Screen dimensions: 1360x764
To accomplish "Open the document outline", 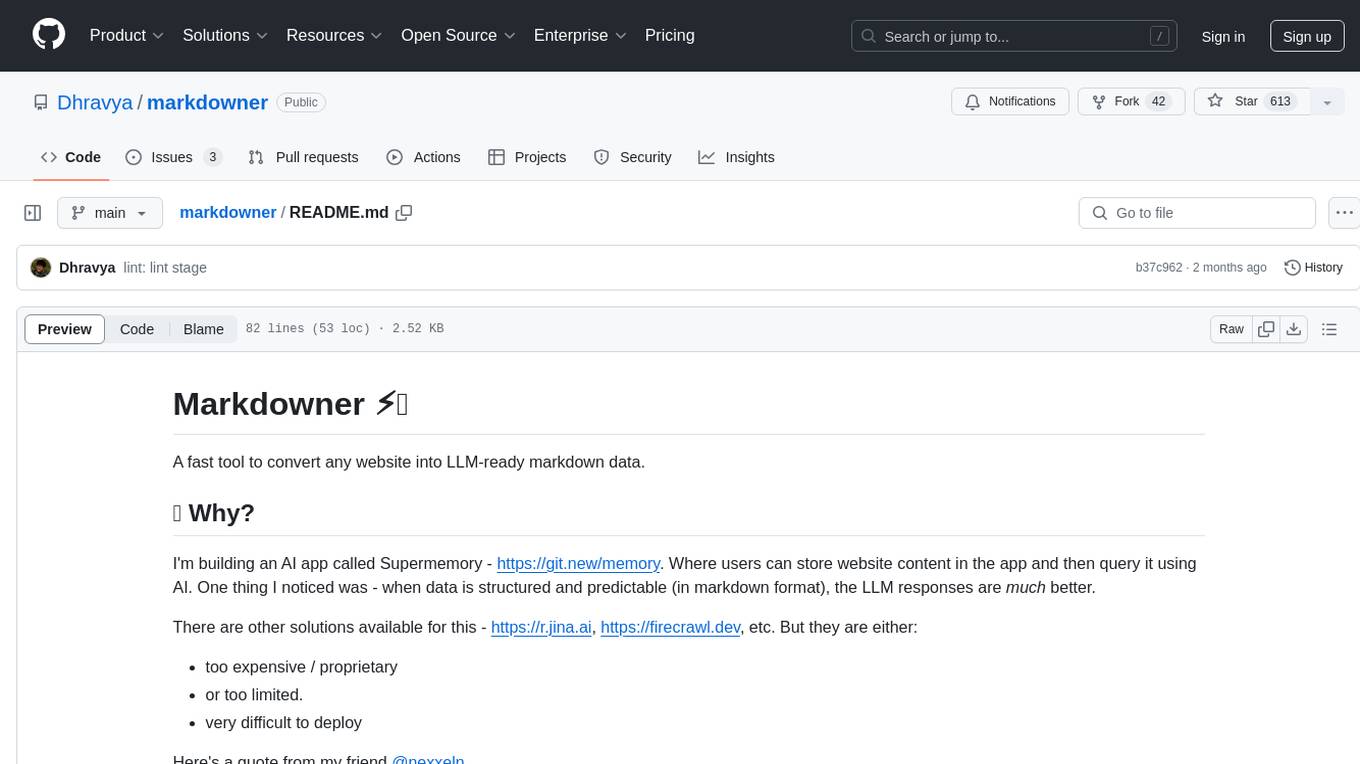I will tap(1329, 329).
